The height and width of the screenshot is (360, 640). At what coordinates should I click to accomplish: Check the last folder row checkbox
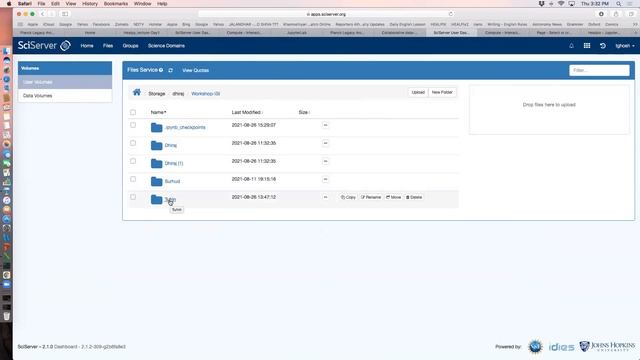pyautogui.click(x=133, y=197)
